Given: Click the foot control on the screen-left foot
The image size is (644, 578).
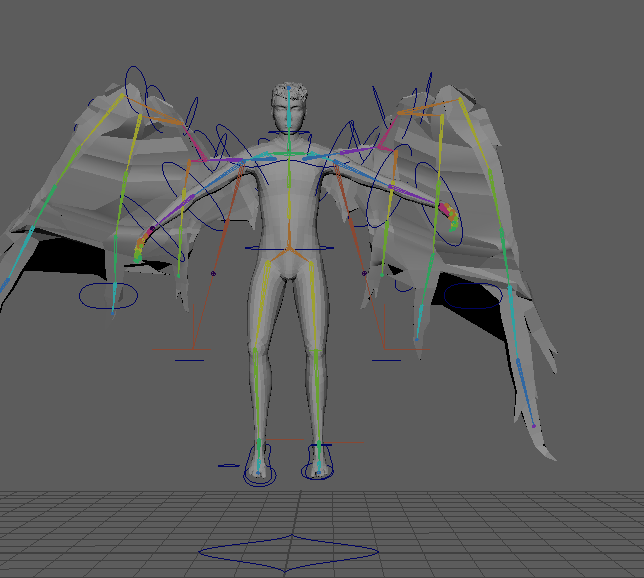Looking at the screenshot, I should tap(259, 475).
